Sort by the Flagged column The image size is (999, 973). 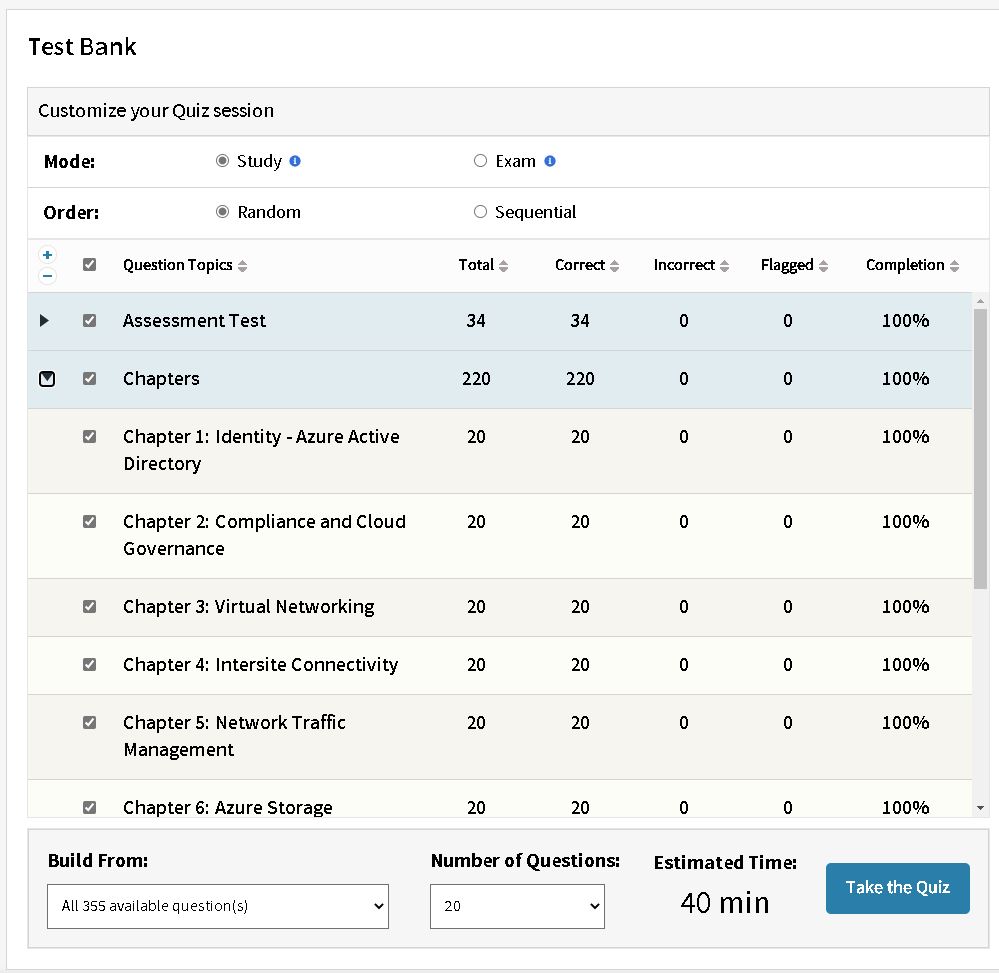pyautogui.click(x=823, y=266)
